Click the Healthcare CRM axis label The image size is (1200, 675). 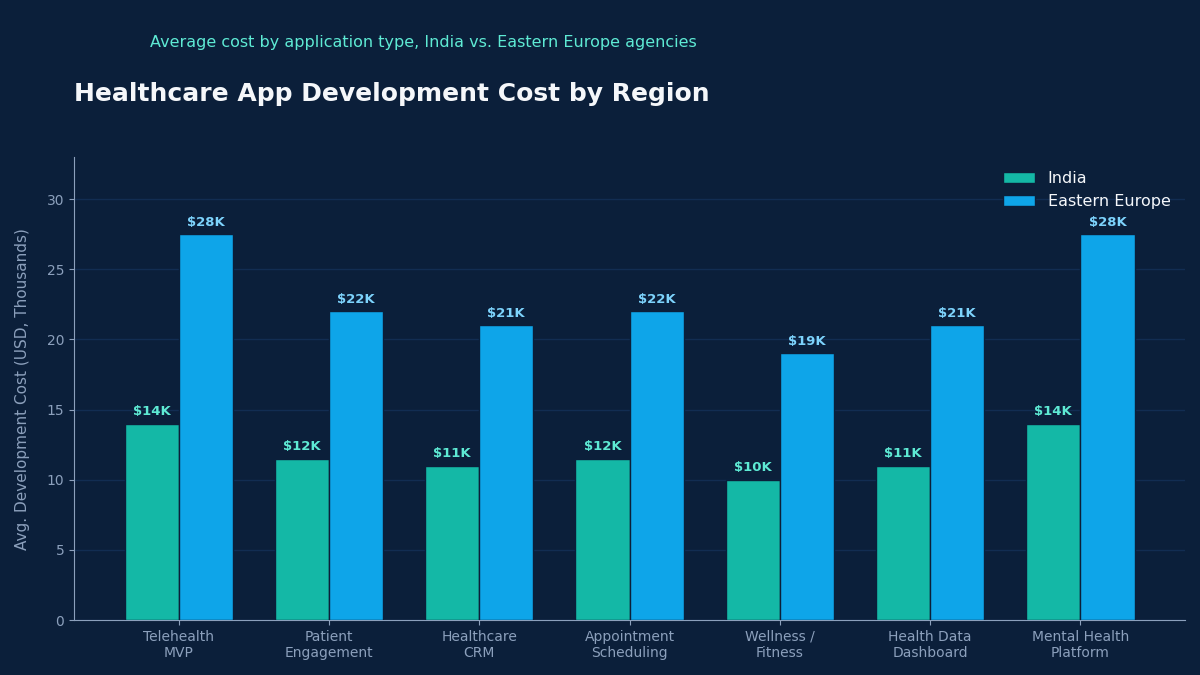click(479, 645)
